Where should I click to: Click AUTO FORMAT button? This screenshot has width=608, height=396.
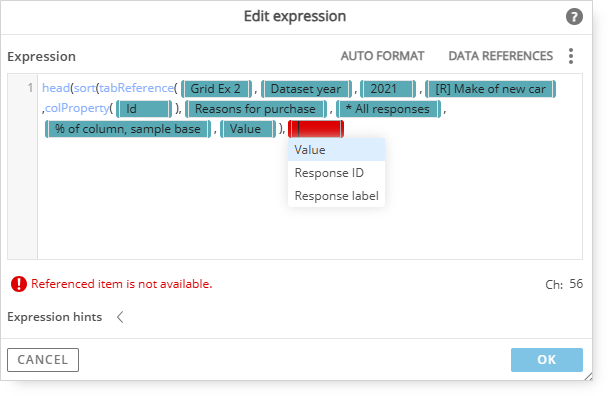(382, 56)
